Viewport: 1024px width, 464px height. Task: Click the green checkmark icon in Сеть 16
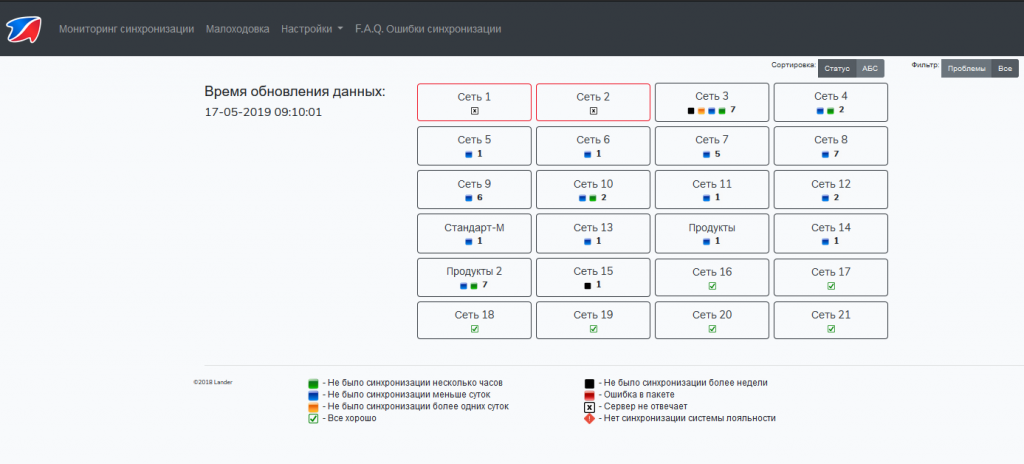click(x=712, y=286)
